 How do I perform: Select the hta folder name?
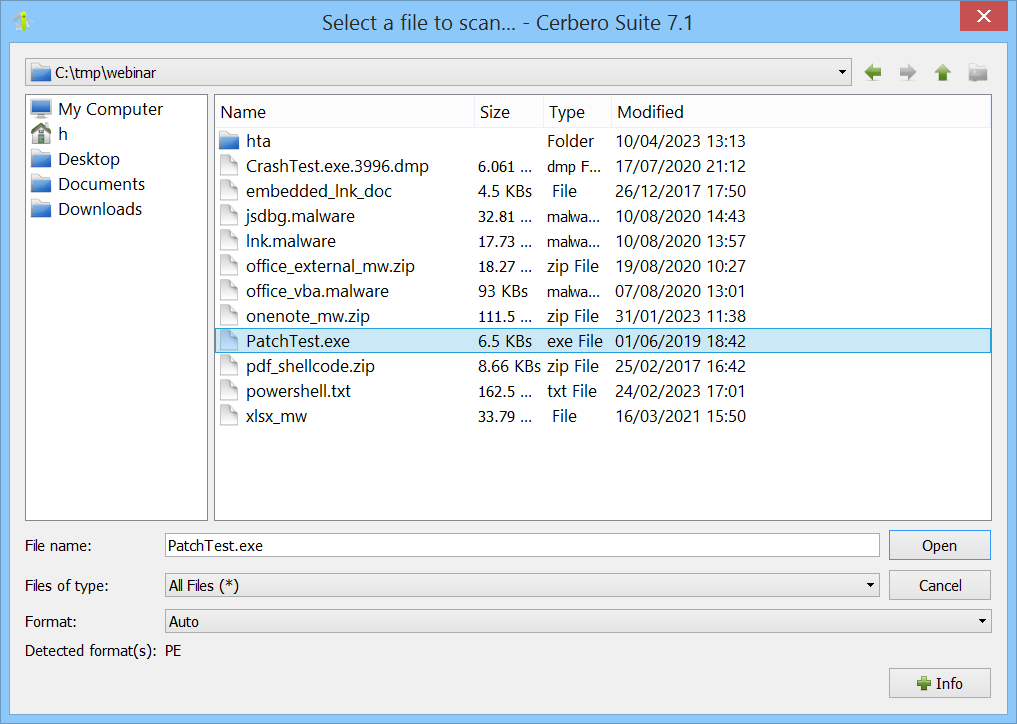(258, 141)
